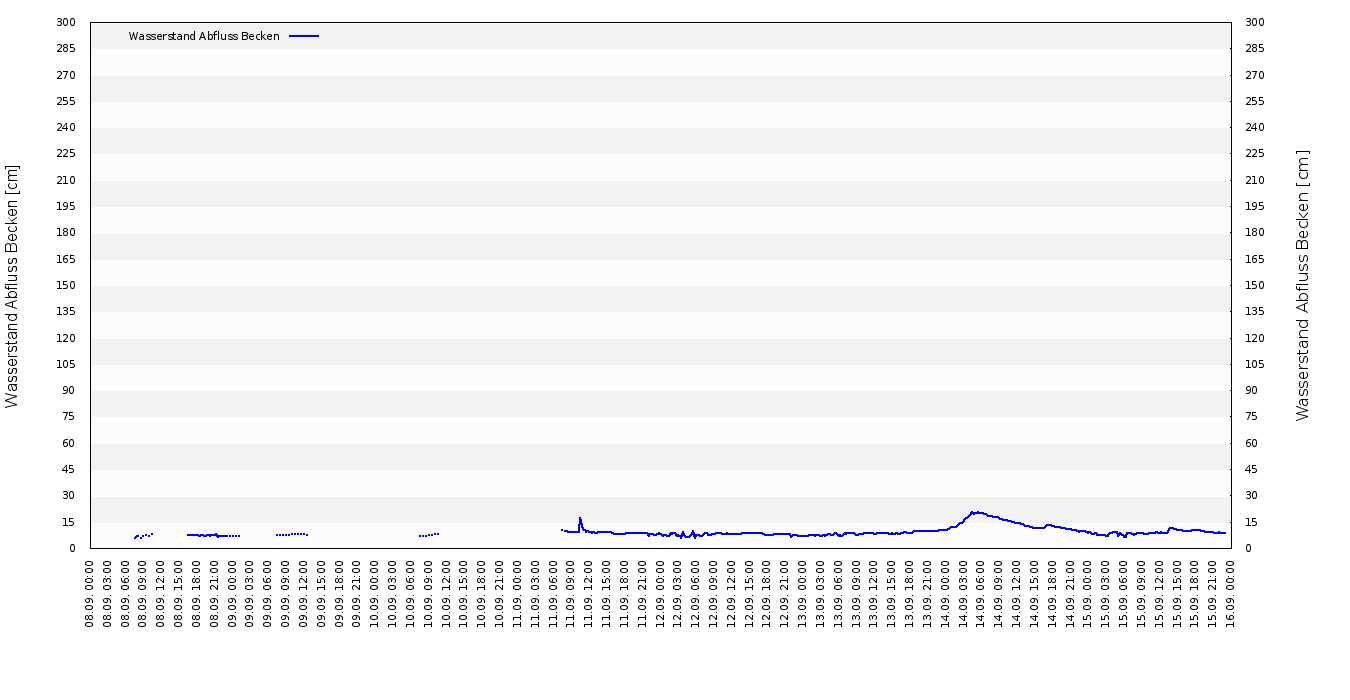Click the right vertical axis title
The image size is (1350, 700).
pyautogui.click(x=1302, y=286)
